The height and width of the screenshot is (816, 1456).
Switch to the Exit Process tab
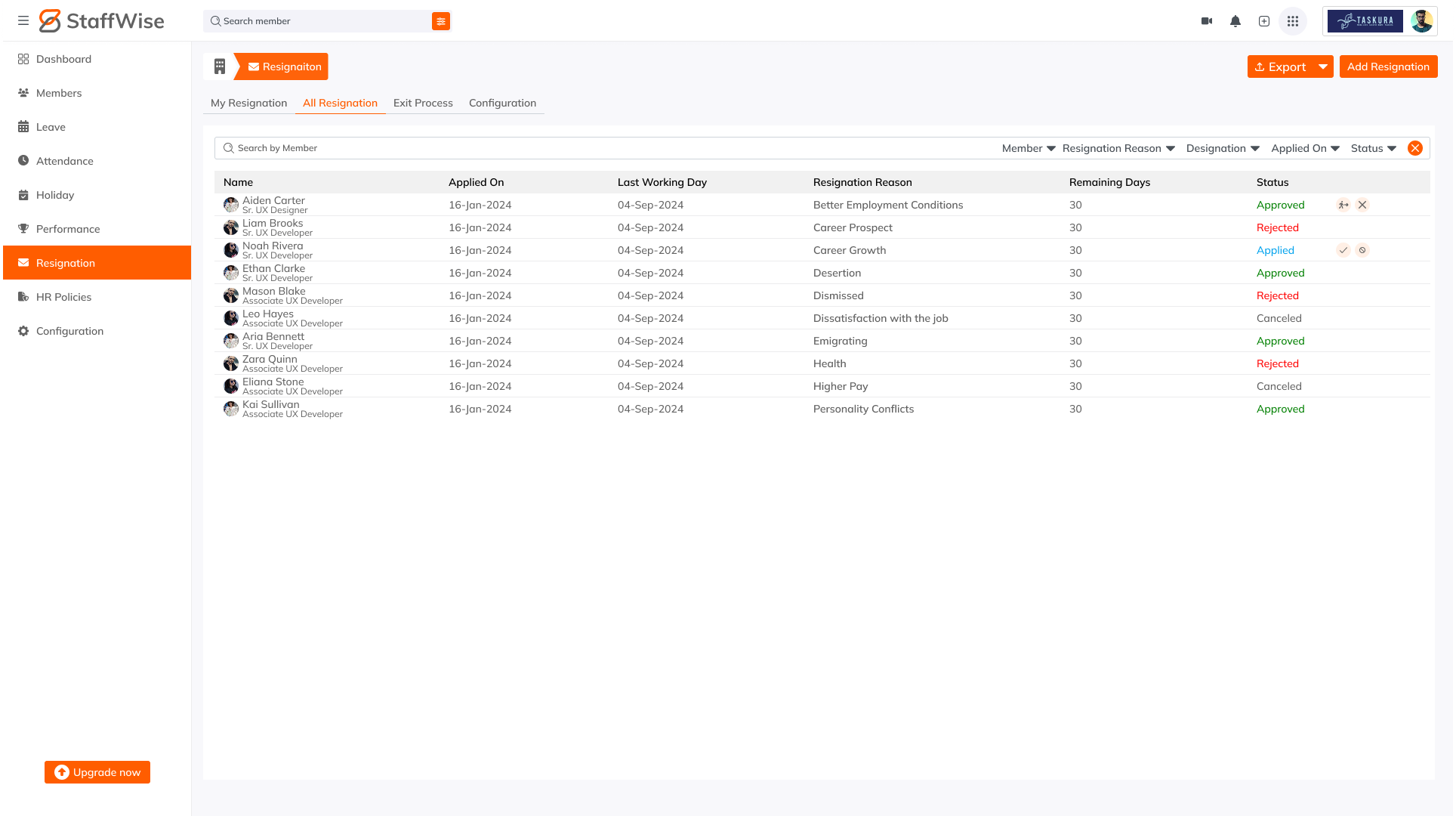point(423,103)
